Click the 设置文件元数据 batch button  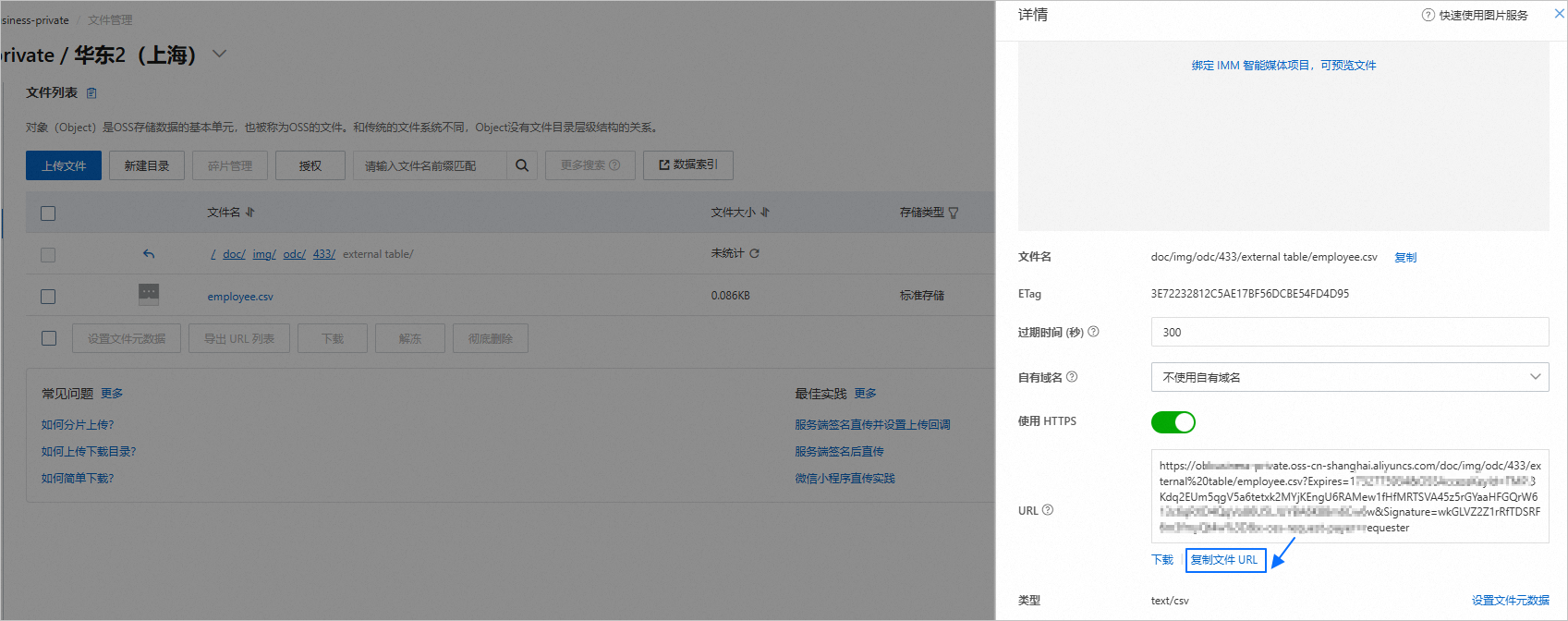pyautogui.click(x=127, y=338)
